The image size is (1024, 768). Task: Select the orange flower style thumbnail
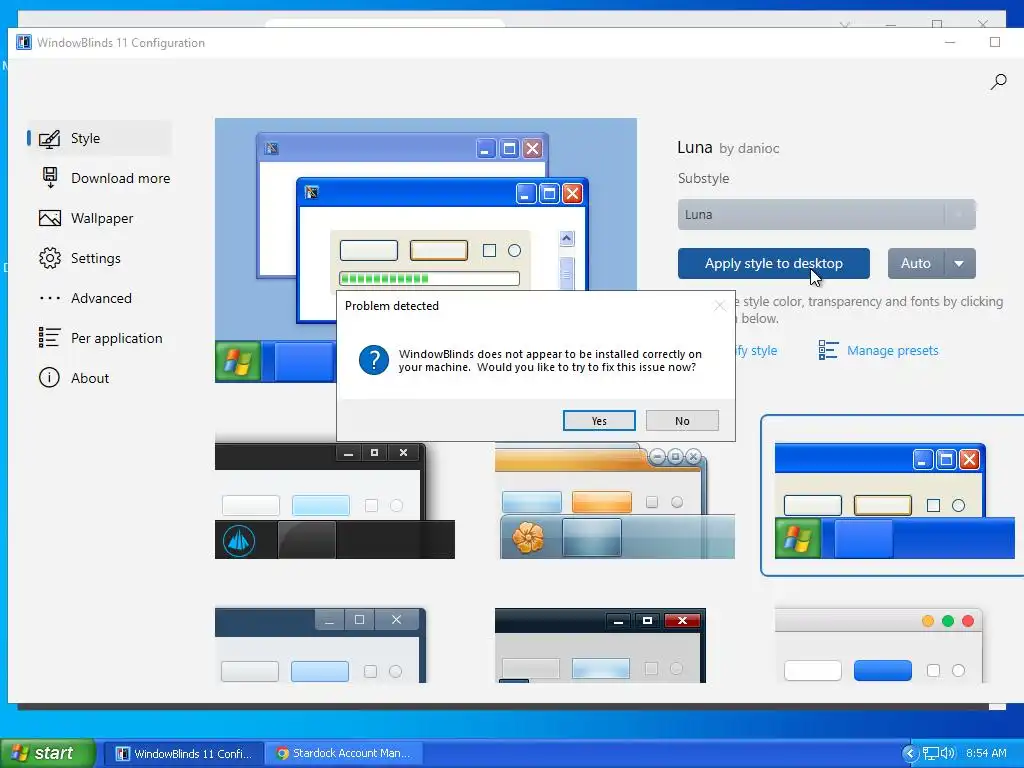pos(615,500)
